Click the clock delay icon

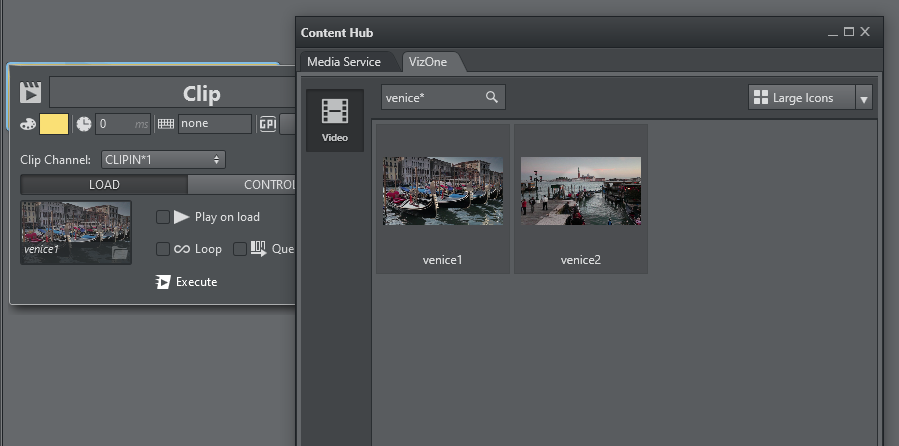click(84, 124)
